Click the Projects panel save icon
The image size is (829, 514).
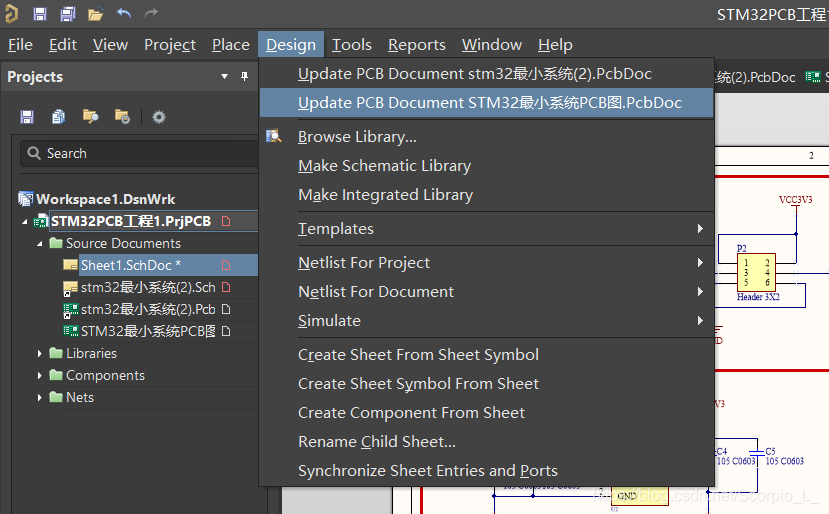(x=27, y=117)
